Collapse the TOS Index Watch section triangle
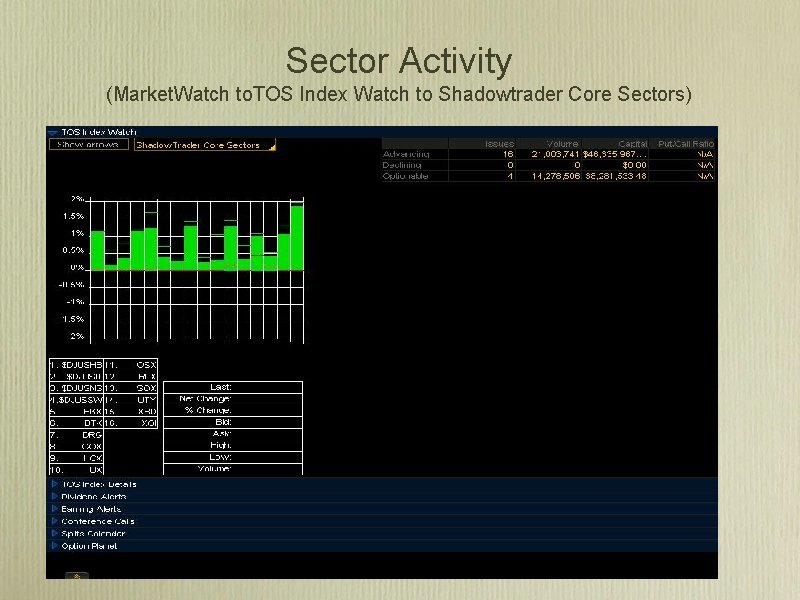This screenshot has width=800, height=600. coord(53,133)
